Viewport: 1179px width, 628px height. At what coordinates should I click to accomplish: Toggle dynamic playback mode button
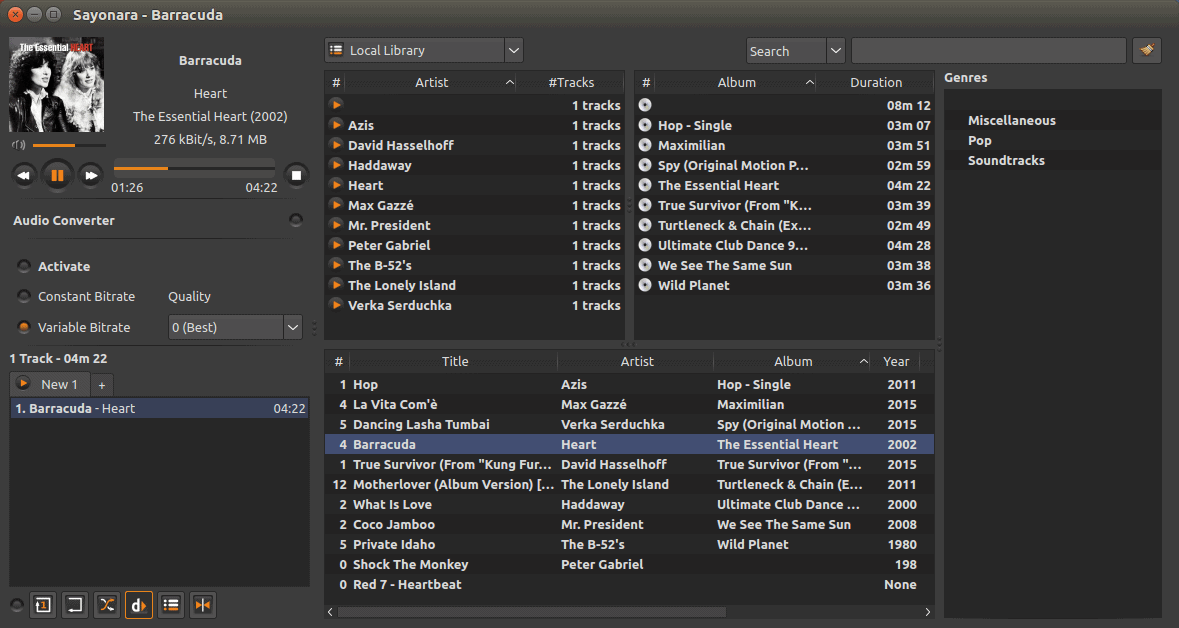point(139,605)
